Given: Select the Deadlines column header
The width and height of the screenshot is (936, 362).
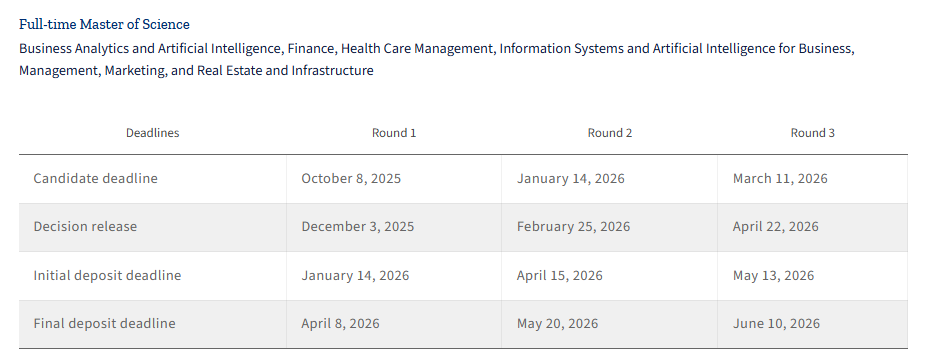Looking at the screenshot, I should coord(152,133).
